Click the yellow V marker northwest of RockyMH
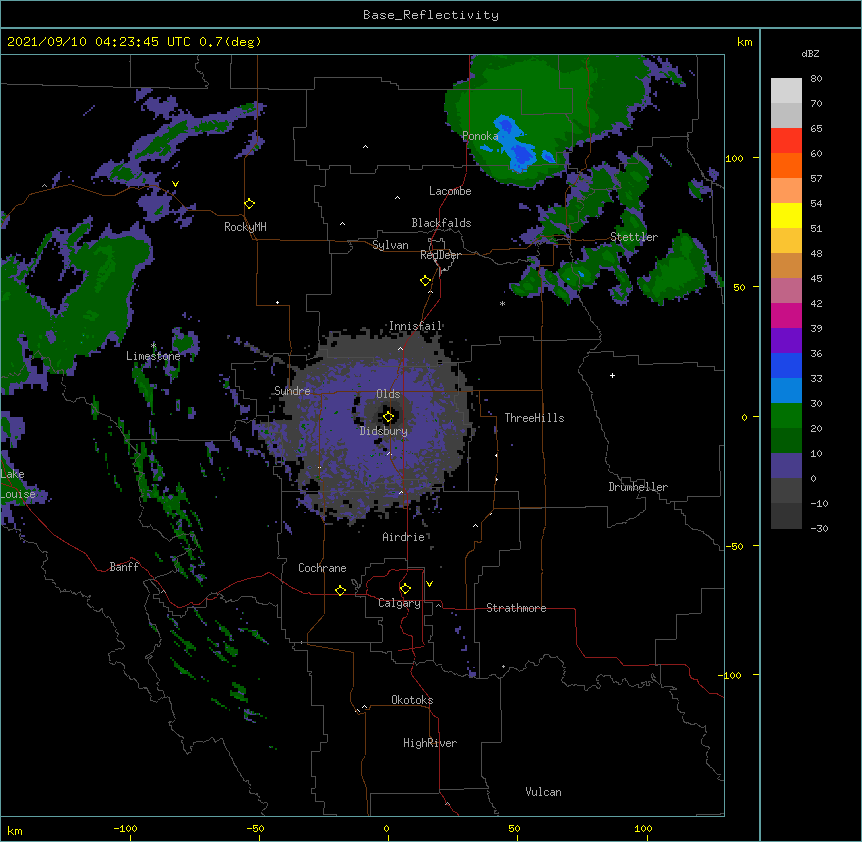Screen dimensions: 862x842 pos(175,184)
